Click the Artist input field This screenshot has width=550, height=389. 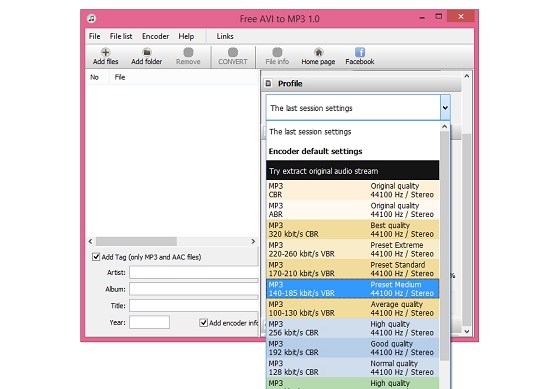[x=193, y=272]
